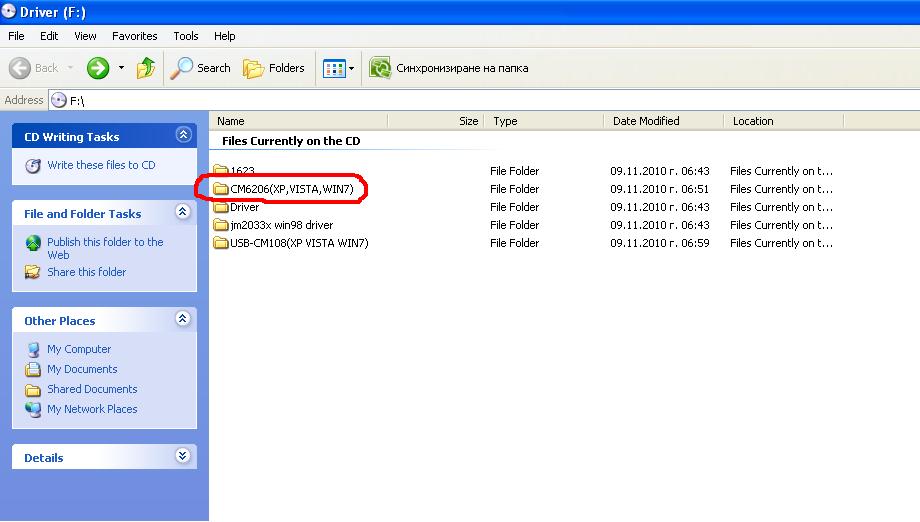Click the Driver (F:) title bar disc icon
This screenshot has height=522, width=920.
pos(9,11)
